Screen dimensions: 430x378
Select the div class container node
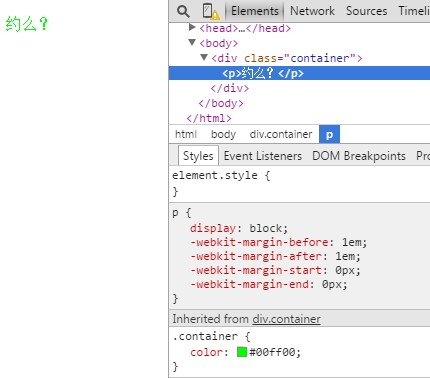tap(287, 58)
